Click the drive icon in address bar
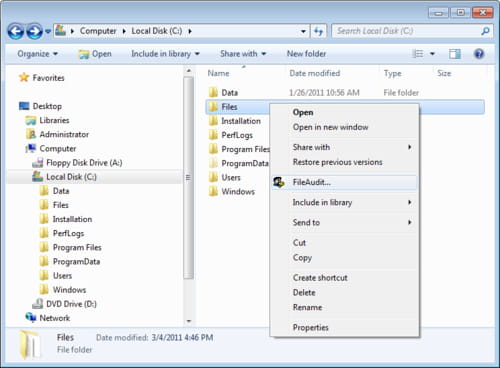 coord(60,31)
